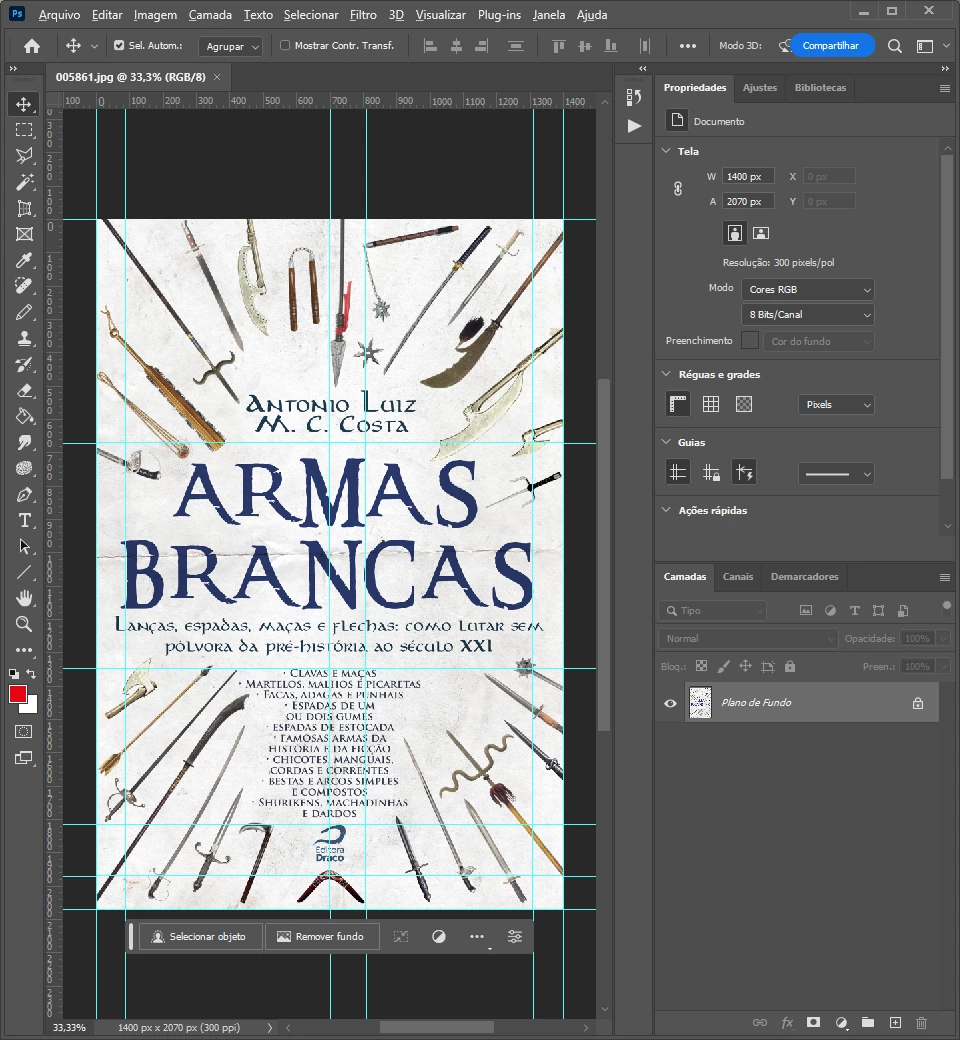Switch to the Bibliotecas tab
The width and height of the screenshot is (960, 1040).
[x=820, y=88]
